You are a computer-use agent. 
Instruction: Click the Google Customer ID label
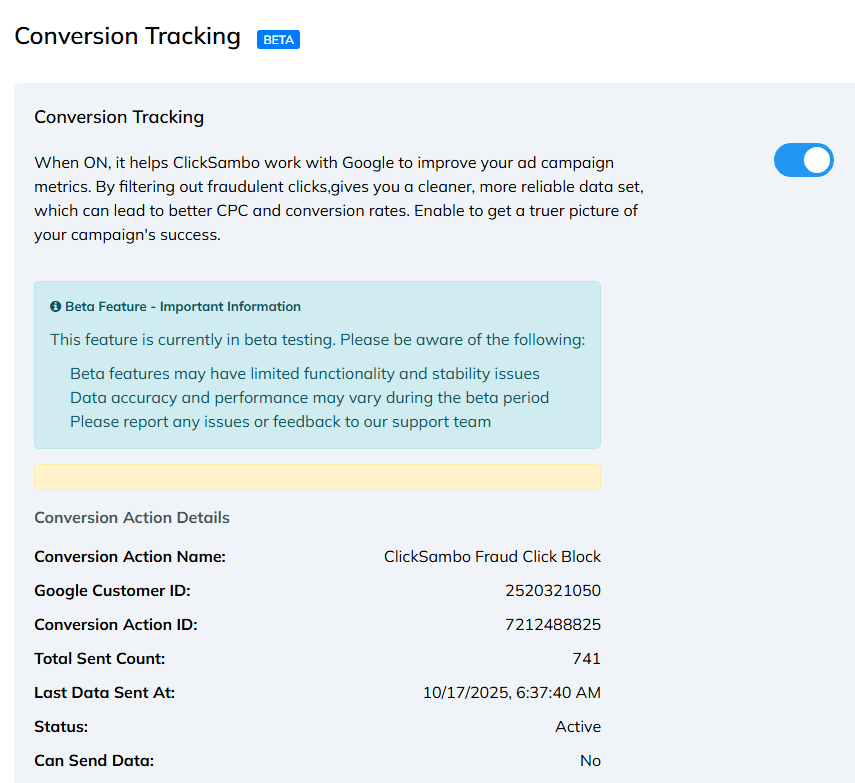pyautogui.click(x=112, y=591)
